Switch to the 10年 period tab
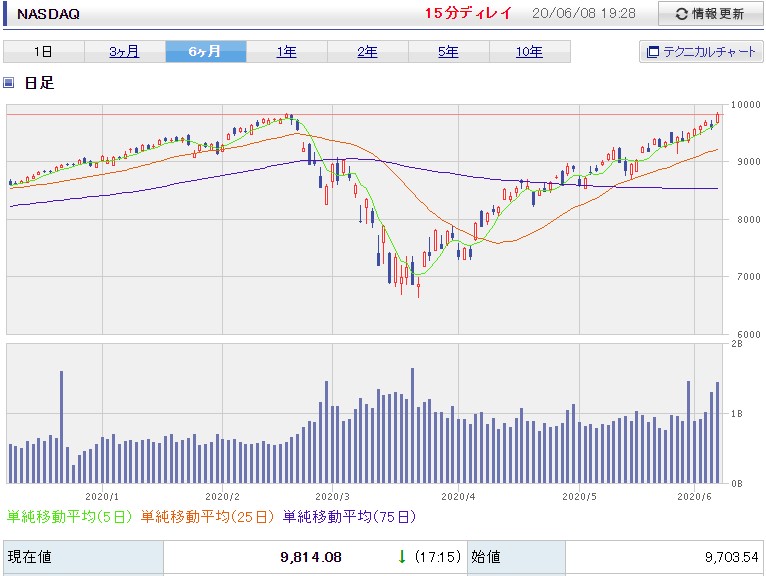 coord(530,52)
